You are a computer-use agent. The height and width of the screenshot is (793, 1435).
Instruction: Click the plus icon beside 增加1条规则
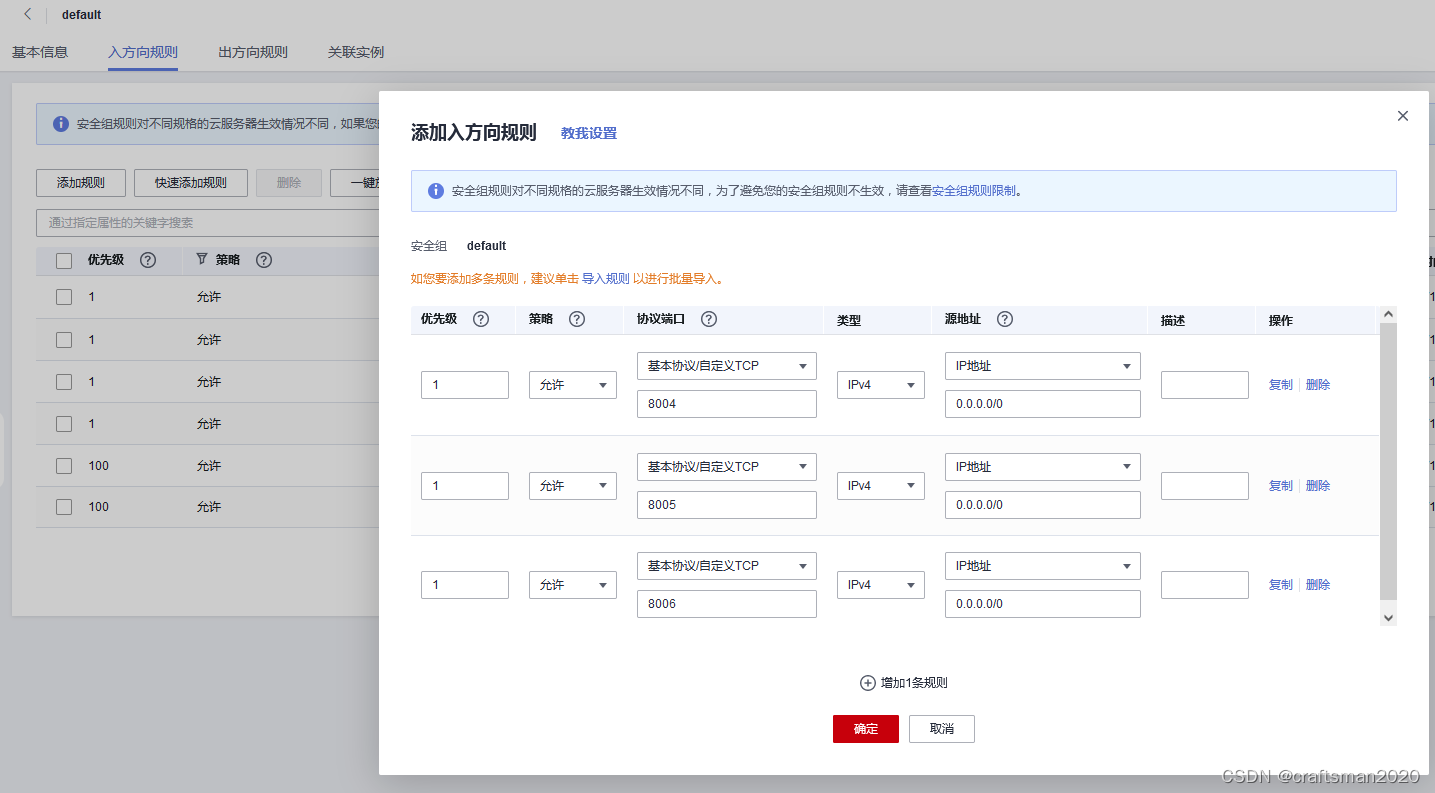coord(867,682)
